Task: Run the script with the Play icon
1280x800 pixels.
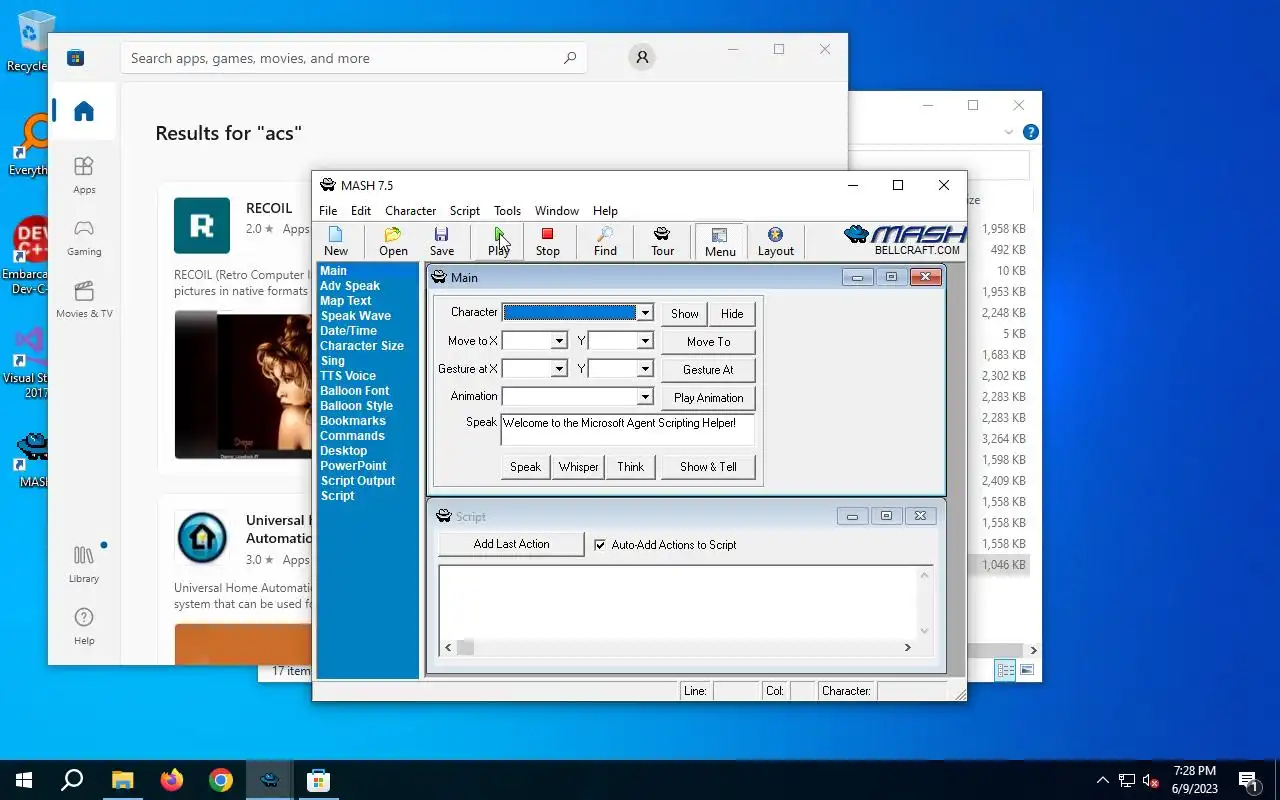Action: [498, 242]
